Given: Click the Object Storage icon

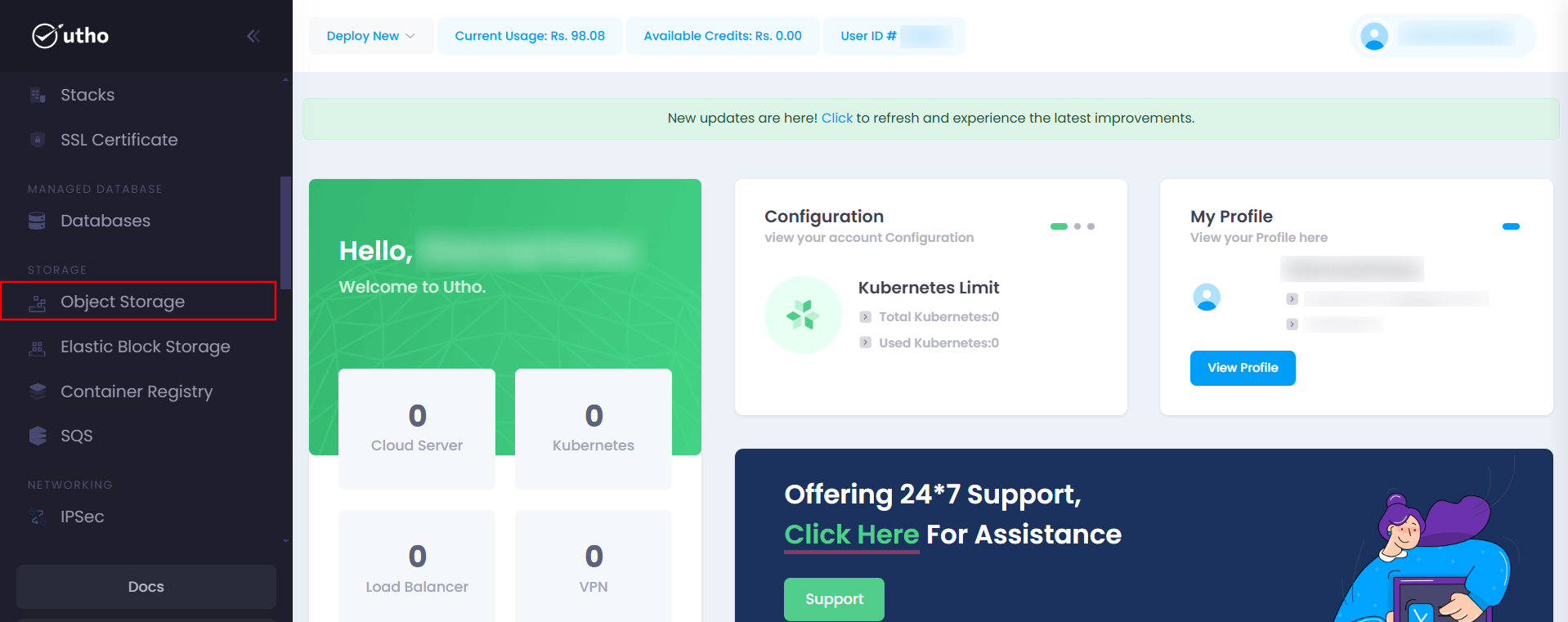Looking at the screenshot, I should (x=38, y=302).
